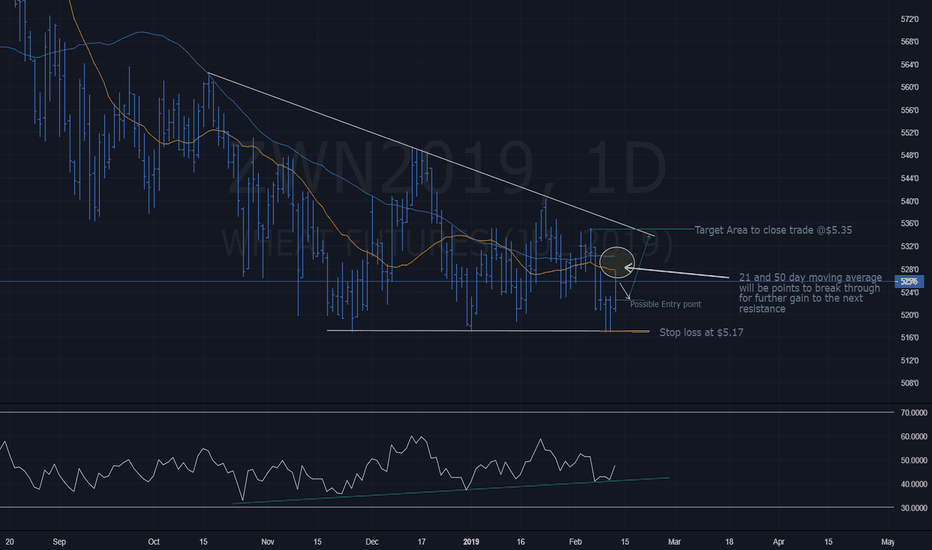The height and width of the screenshot is (550, 932).
Task: Click the Nov label on the time axis
Action: coord(267,542)
